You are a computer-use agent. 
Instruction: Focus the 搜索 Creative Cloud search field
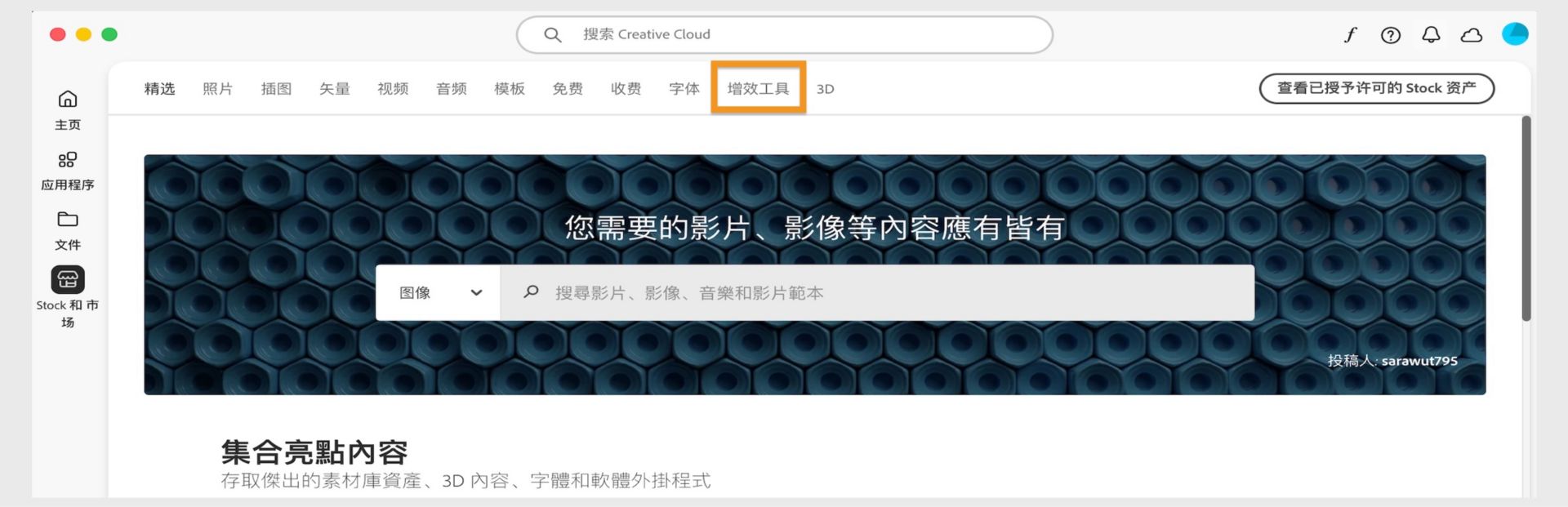click(785, 34)
